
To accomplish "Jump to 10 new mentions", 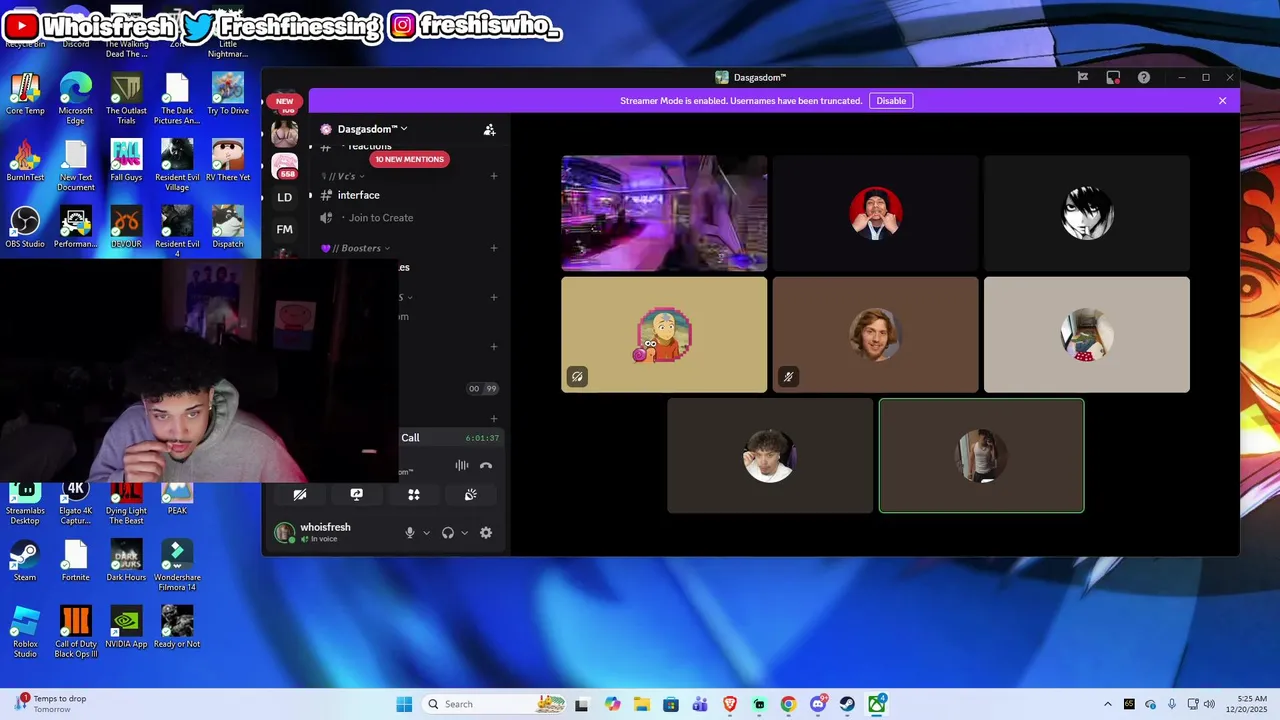I will (x=409, y=159).
